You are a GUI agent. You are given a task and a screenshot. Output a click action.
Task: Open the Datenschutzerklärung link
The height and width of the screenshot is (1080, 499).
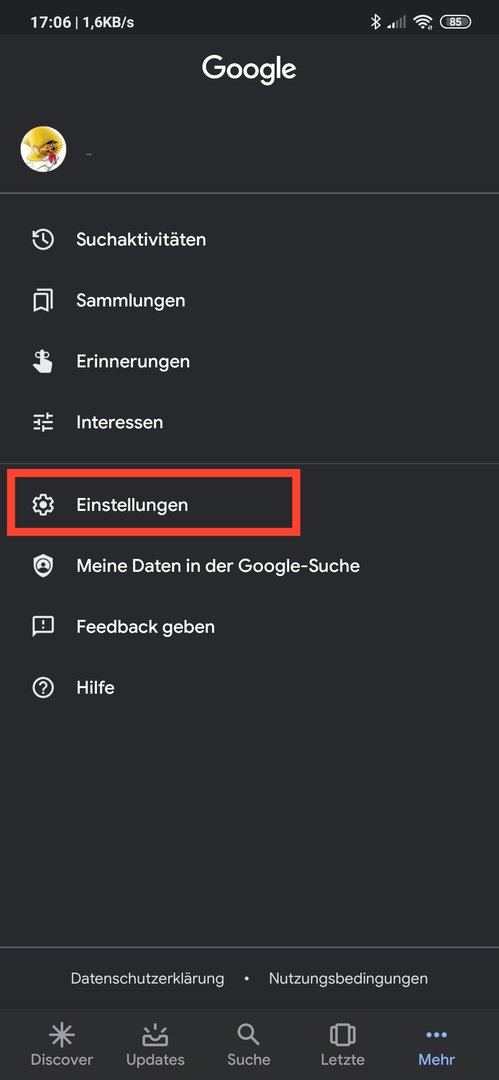[x=147, y=978]
